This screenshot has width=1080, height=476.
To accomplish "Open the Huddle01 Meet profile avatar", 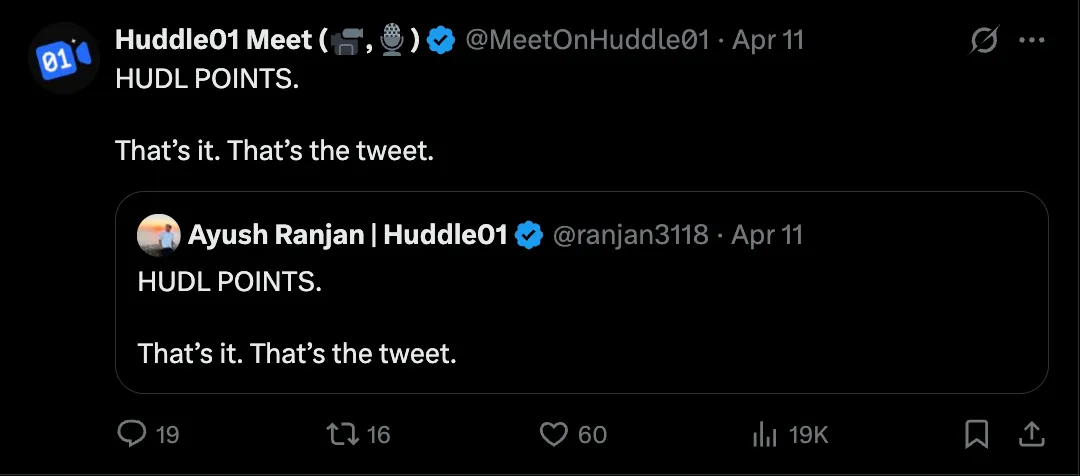I will click(x=64, y=58).
